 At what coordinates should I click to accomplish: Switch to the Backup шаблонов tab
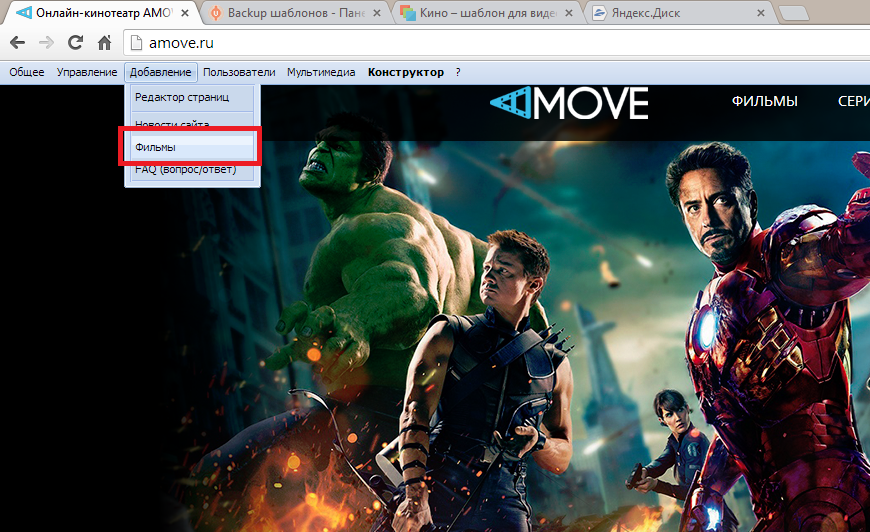(295, 13)
